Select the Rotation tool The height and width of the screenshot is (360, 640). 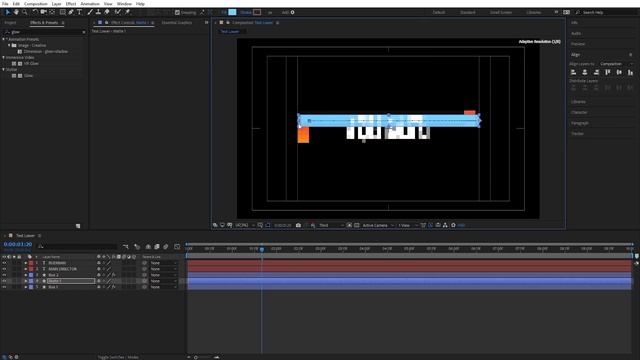click(35, 12)
